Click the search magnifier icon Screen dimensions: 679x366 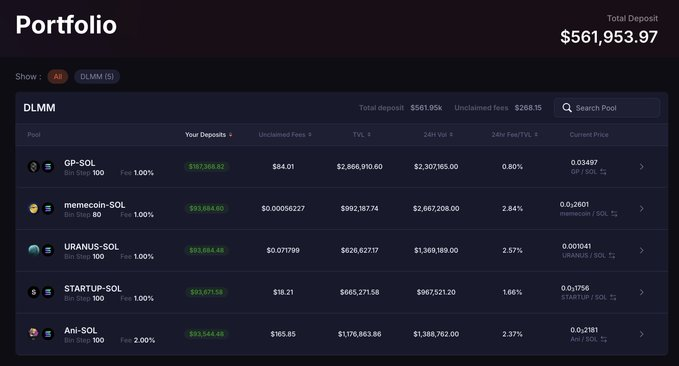pos(567,108)
